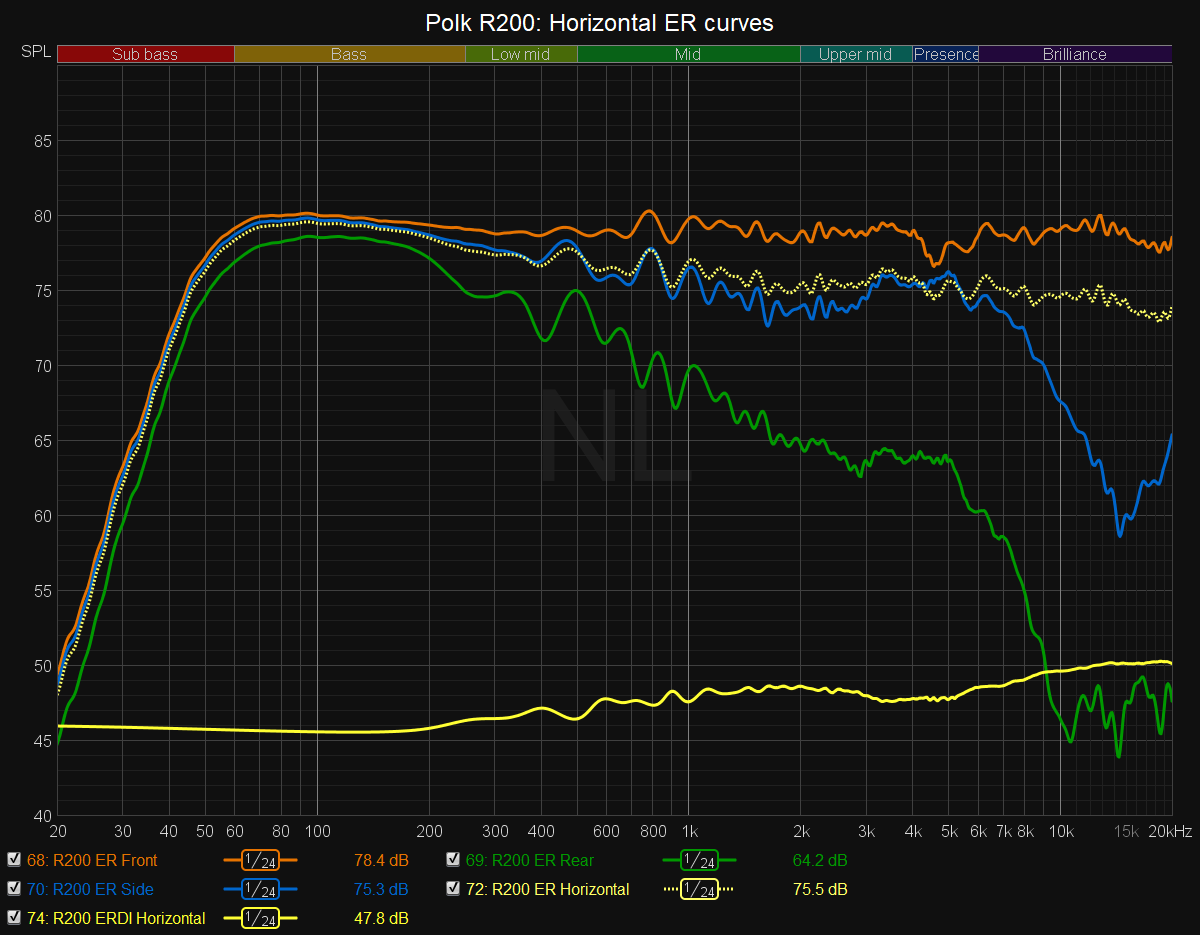
Task: Click the 20kHz frequency axis label
Action: tap(1171, 832)
